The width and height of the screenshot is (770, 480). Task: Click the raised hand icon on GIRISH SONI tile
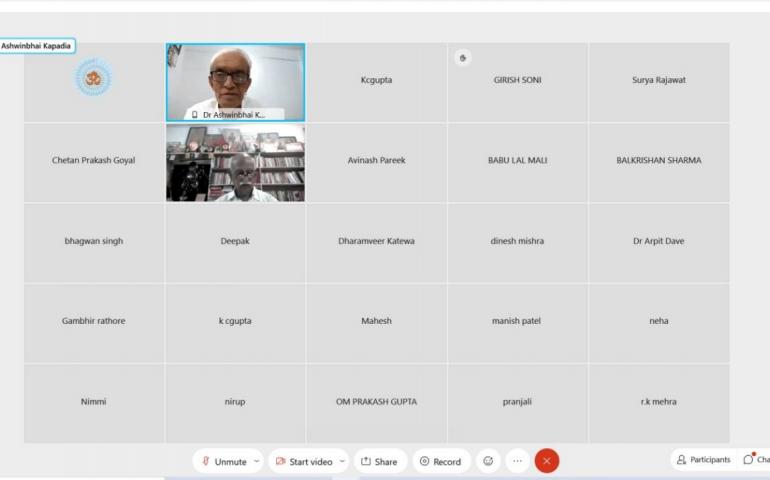point(463,58)
